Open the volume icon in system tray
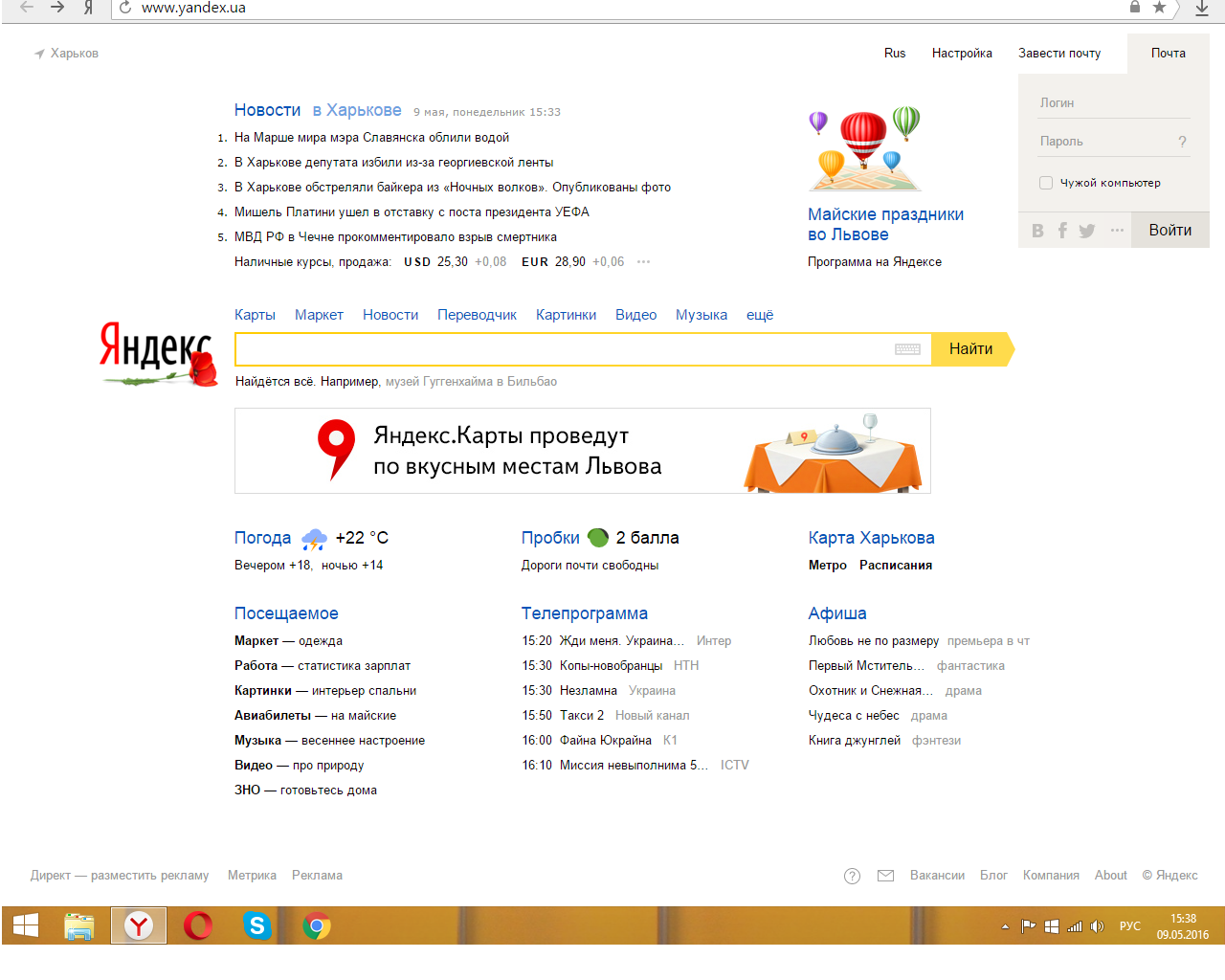 point(1098,926)
